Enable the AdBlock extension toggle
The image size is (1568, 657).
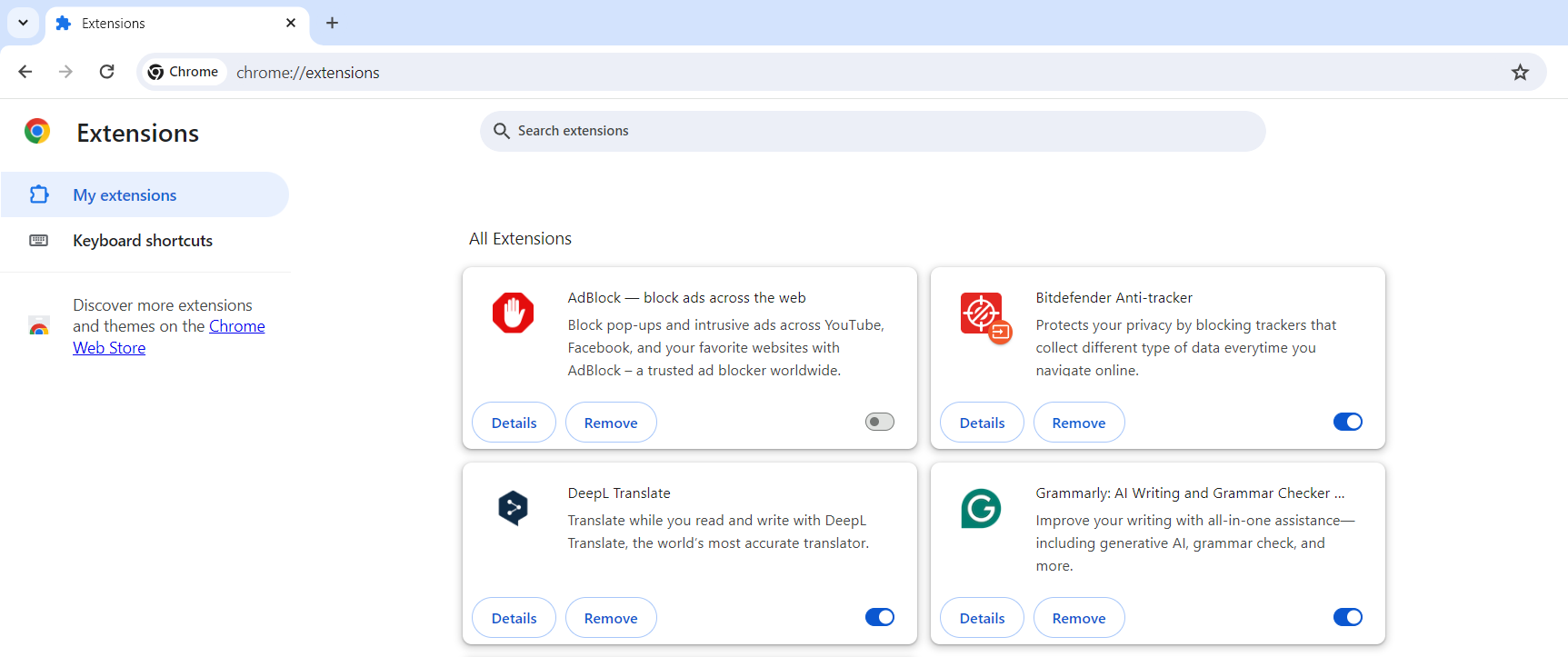click(879, 422)
